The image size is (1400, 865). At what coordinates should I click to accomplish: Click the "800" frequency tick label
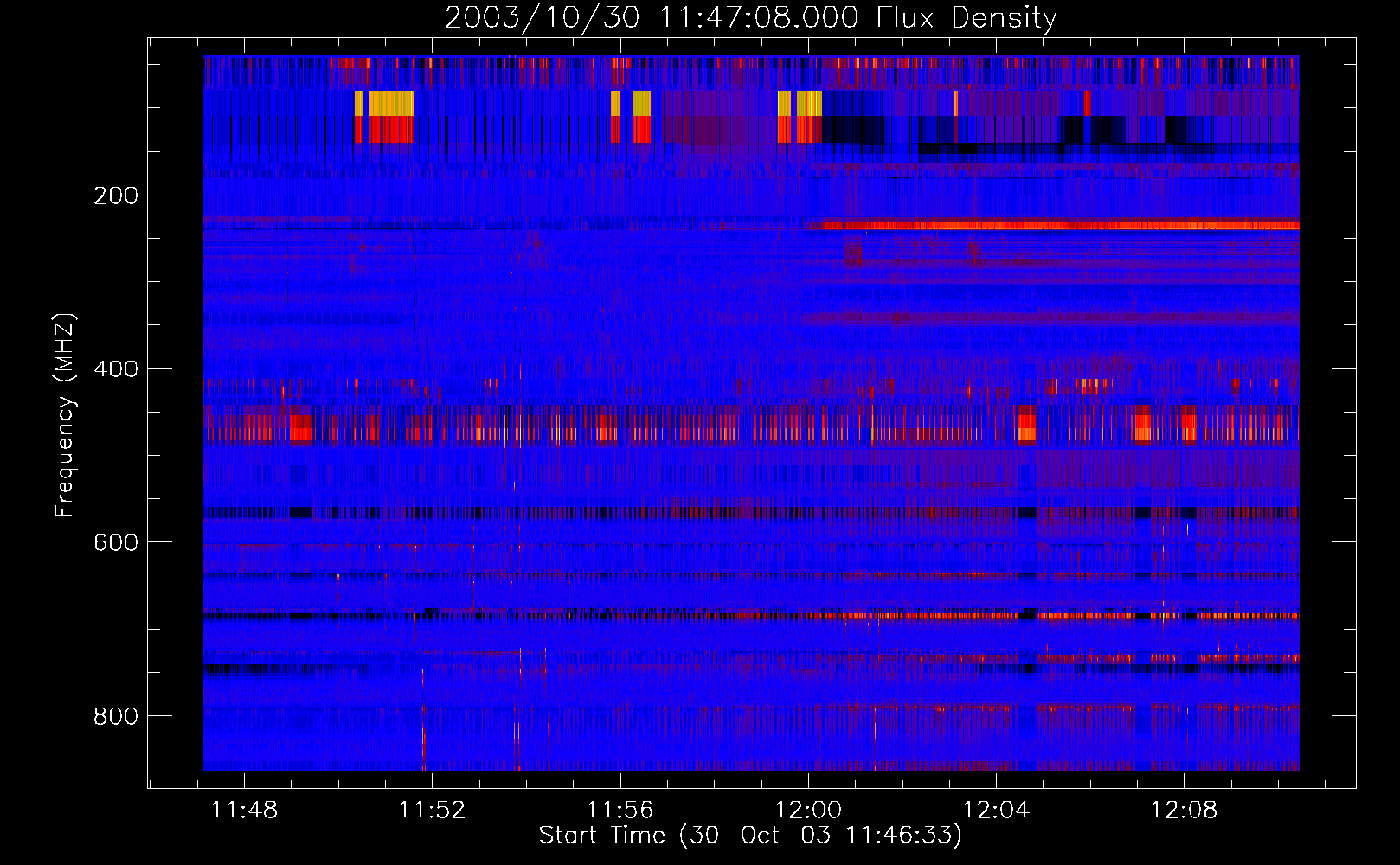point(116,716)
